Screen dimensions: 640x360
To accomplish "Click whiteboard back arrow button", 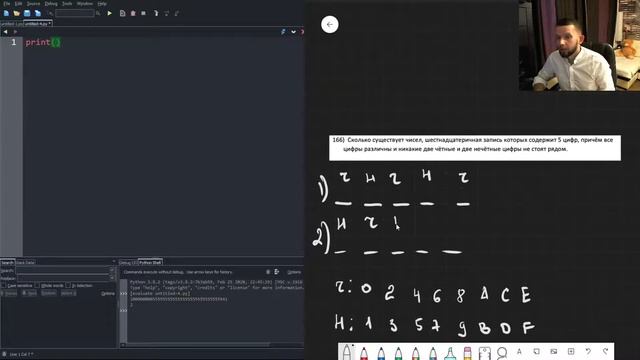I will click(x=330, y=24).
